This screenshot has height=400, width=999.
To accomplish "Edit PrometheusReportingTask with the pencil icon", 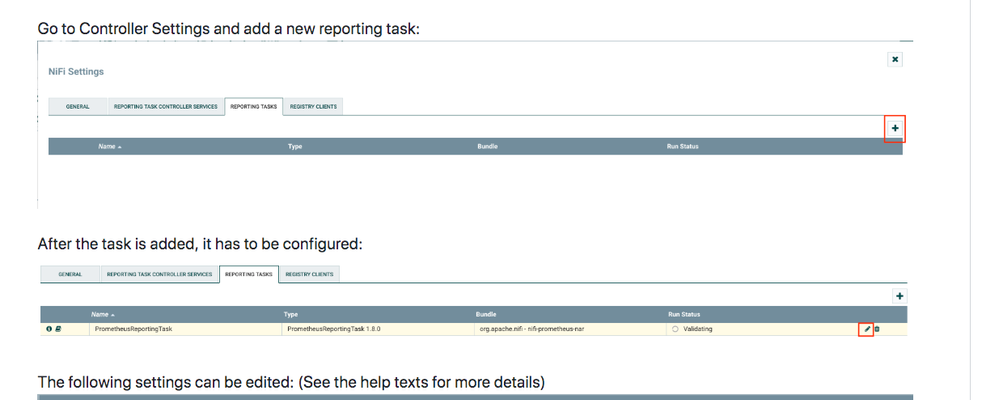I will [x=866, y=329].
